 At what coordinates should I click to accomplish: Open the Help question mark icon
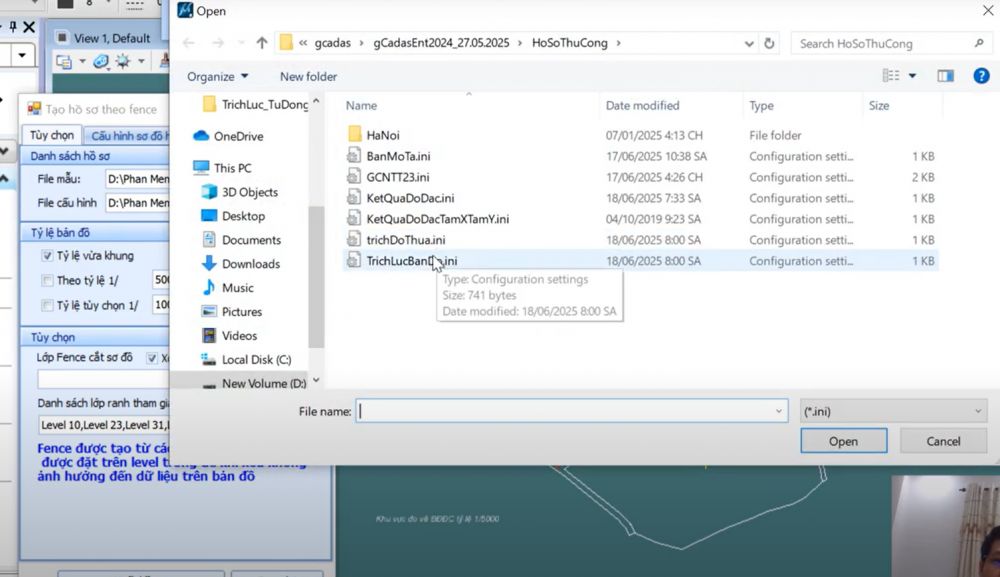(x=981, y=76)
